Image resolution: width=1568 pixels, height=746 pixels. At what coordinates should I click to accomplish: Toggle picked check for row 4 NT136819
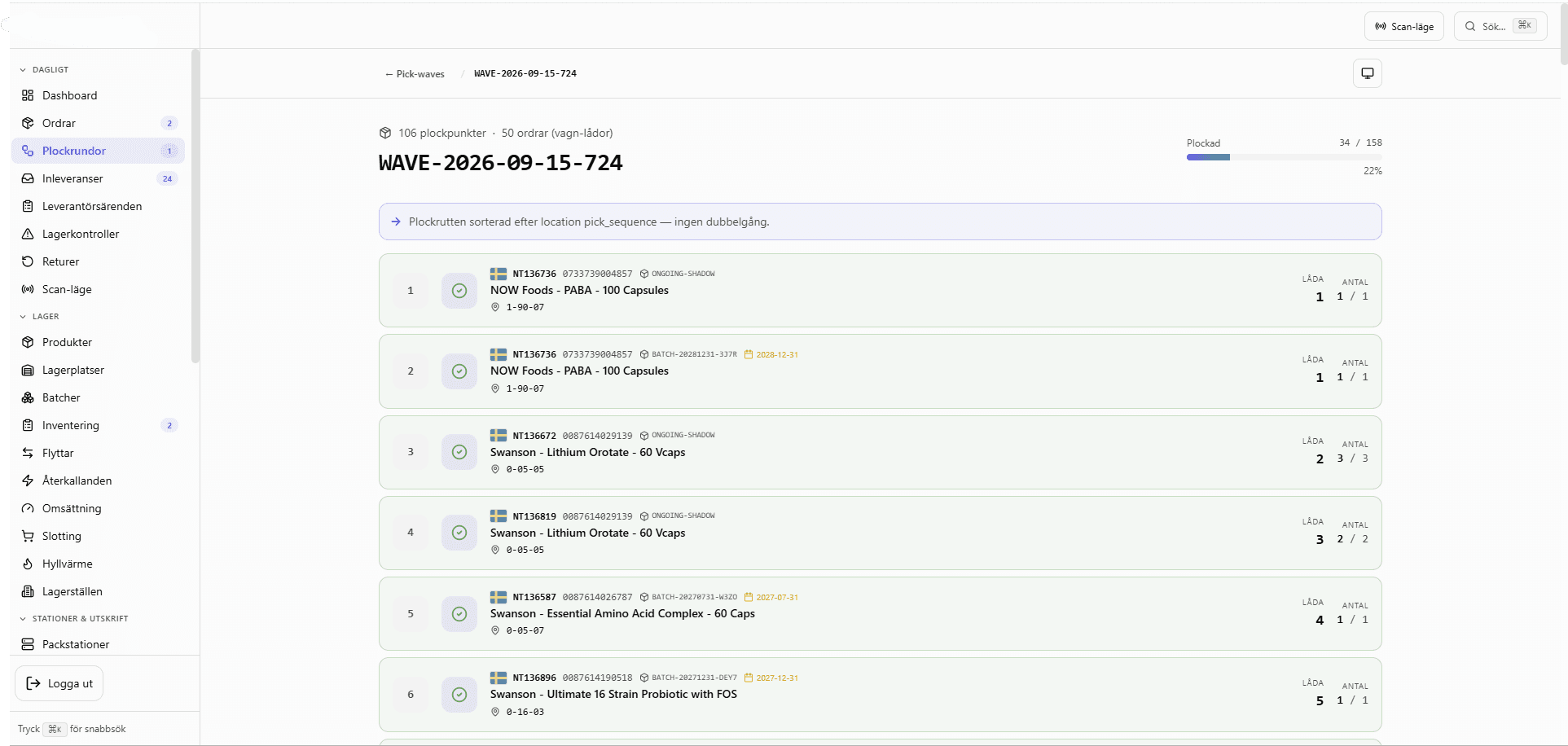click(459, 533)
